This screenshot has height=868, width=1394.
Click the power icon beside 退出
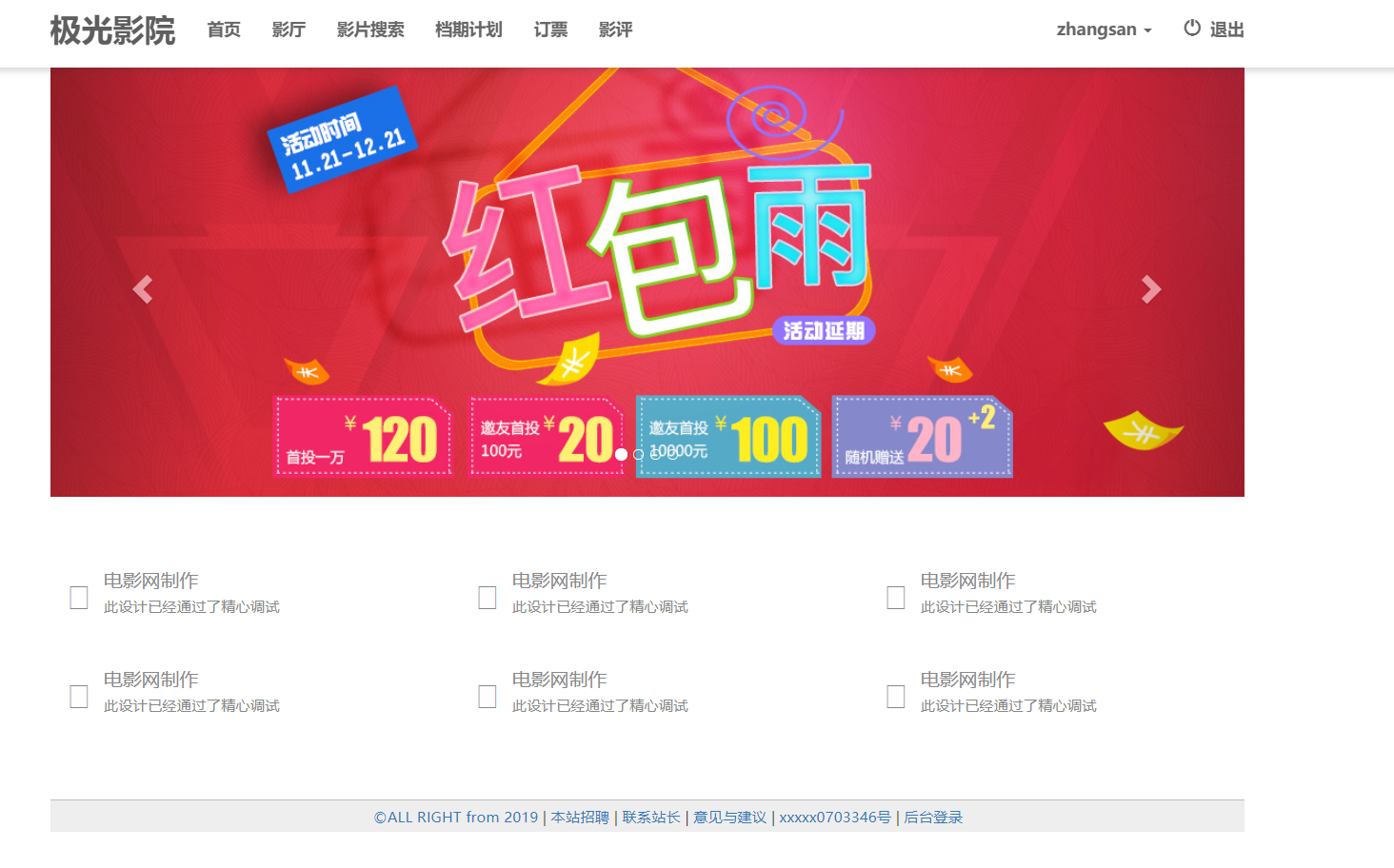(x=1192, y=29)
